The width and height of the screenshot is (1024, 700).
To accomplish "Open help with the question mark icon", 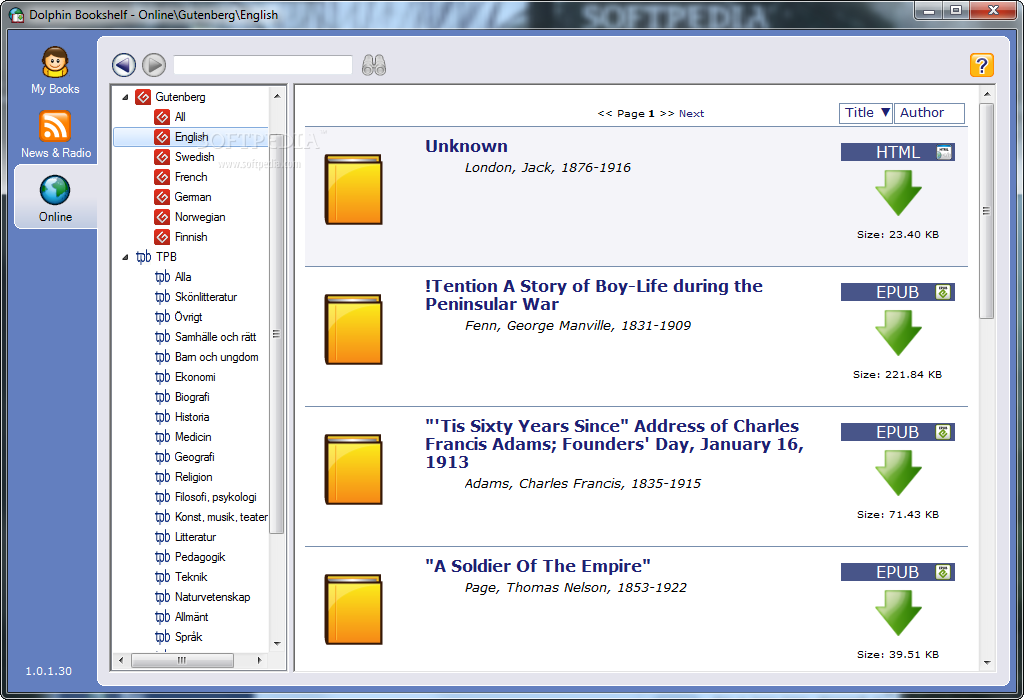I will (982, 65).
